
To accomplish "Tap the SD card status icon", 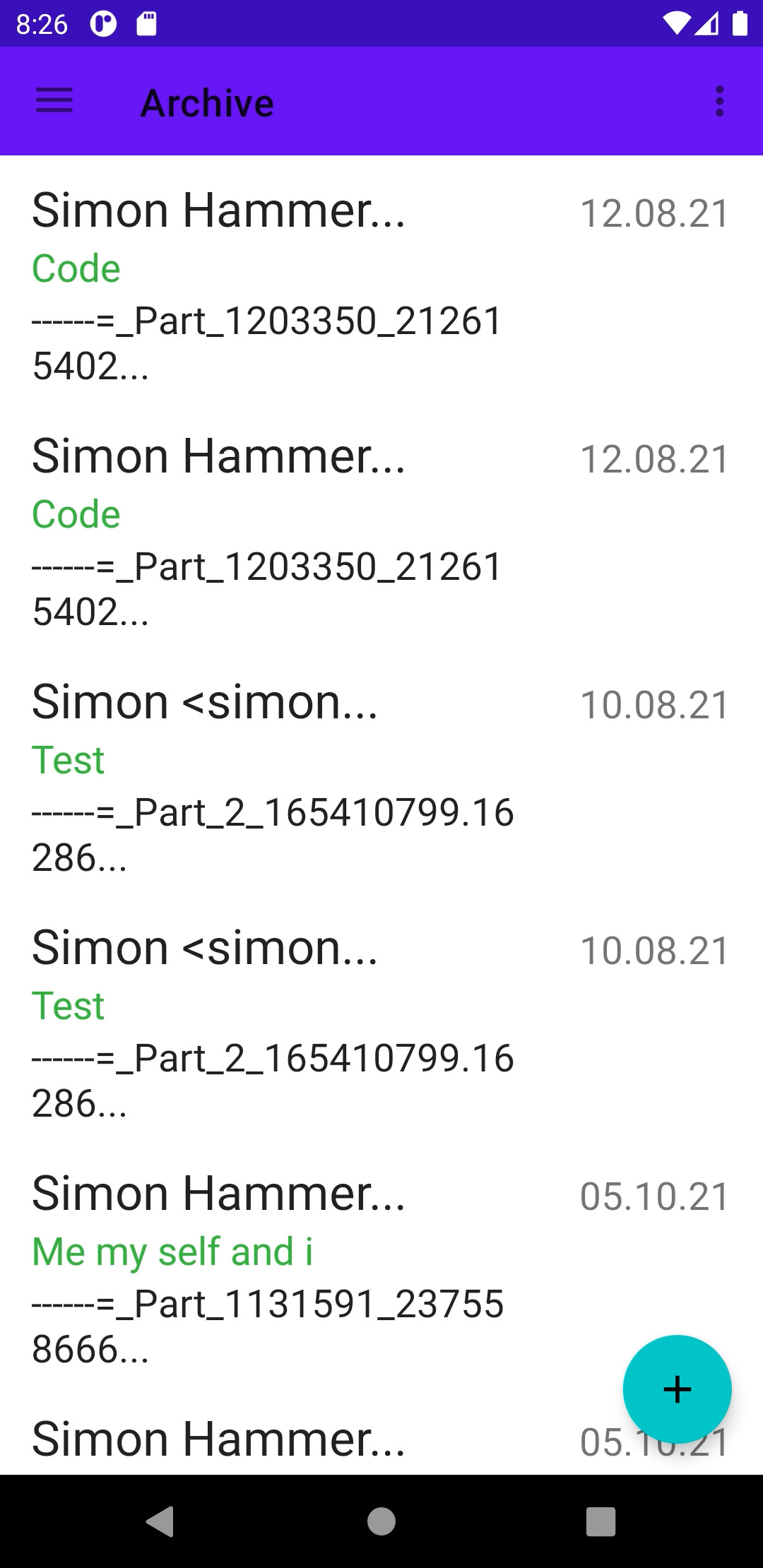I will [x=146, y=24].
